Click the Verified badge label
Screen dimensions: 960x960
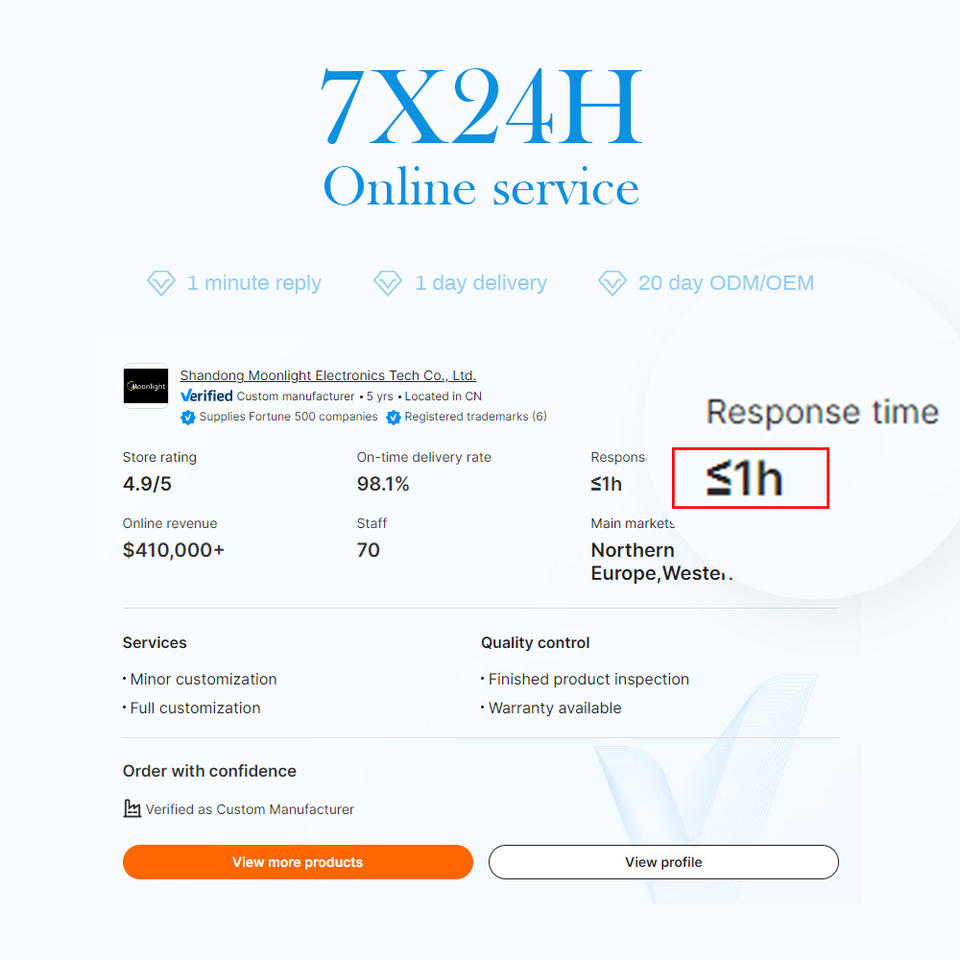pyautogui.click(x=206, y=396)
